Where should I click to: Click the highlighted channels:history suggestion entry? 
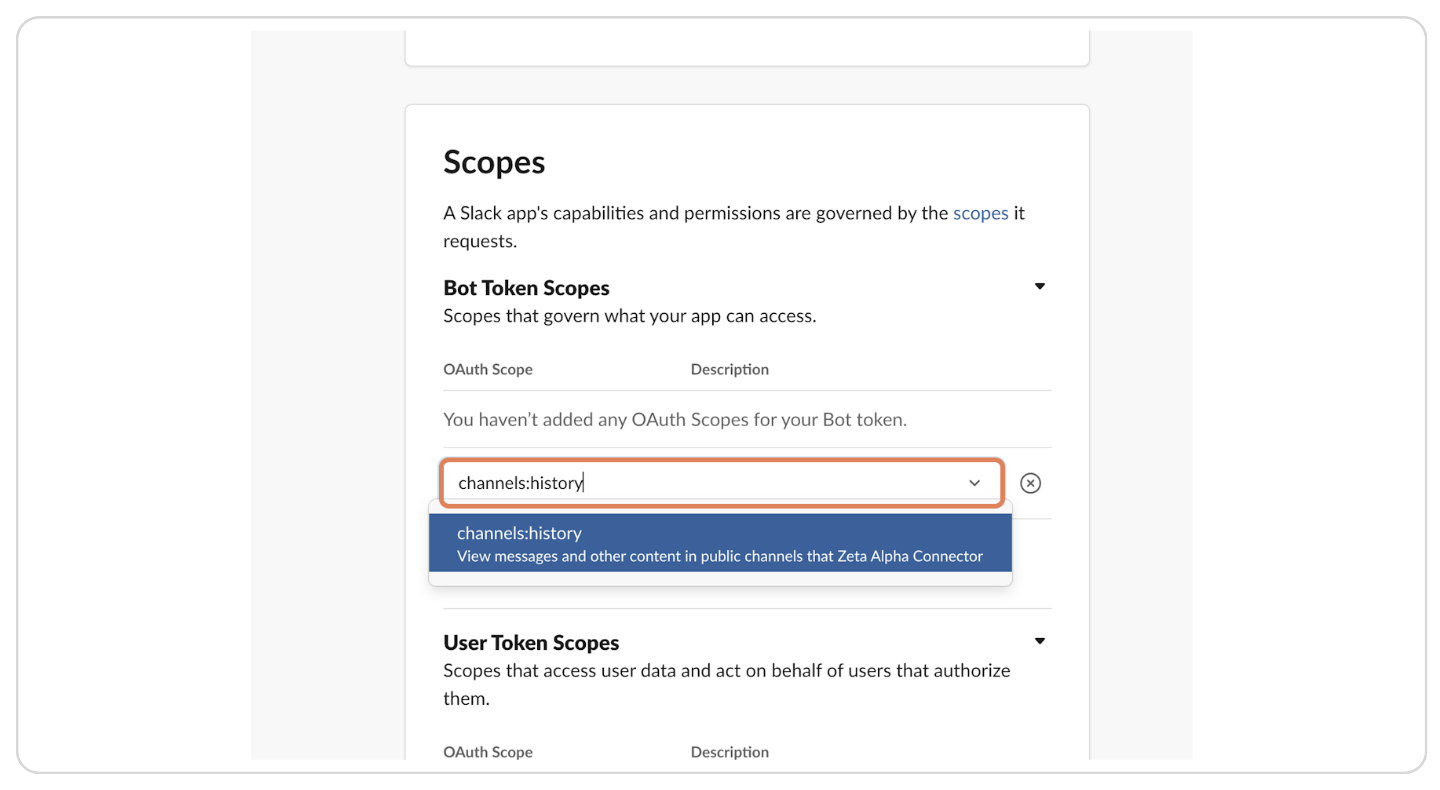[x=720, y=543]
